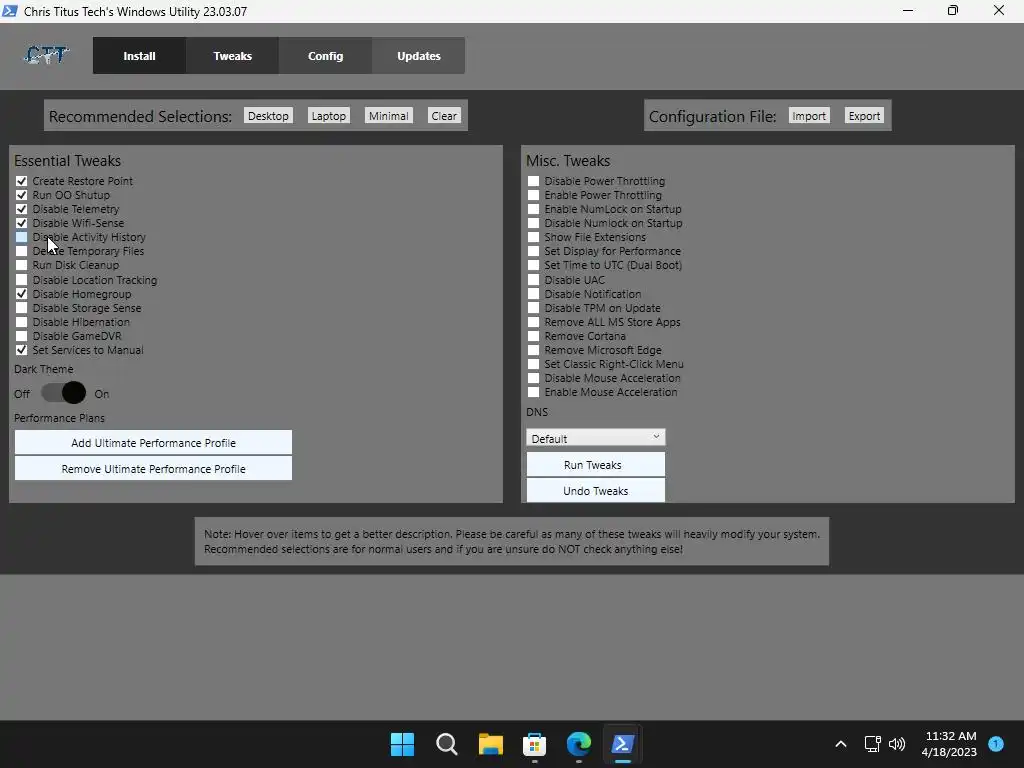The image size is (1024, 768).
Task: Click Run Tweaks button
Action: (596, 465)
